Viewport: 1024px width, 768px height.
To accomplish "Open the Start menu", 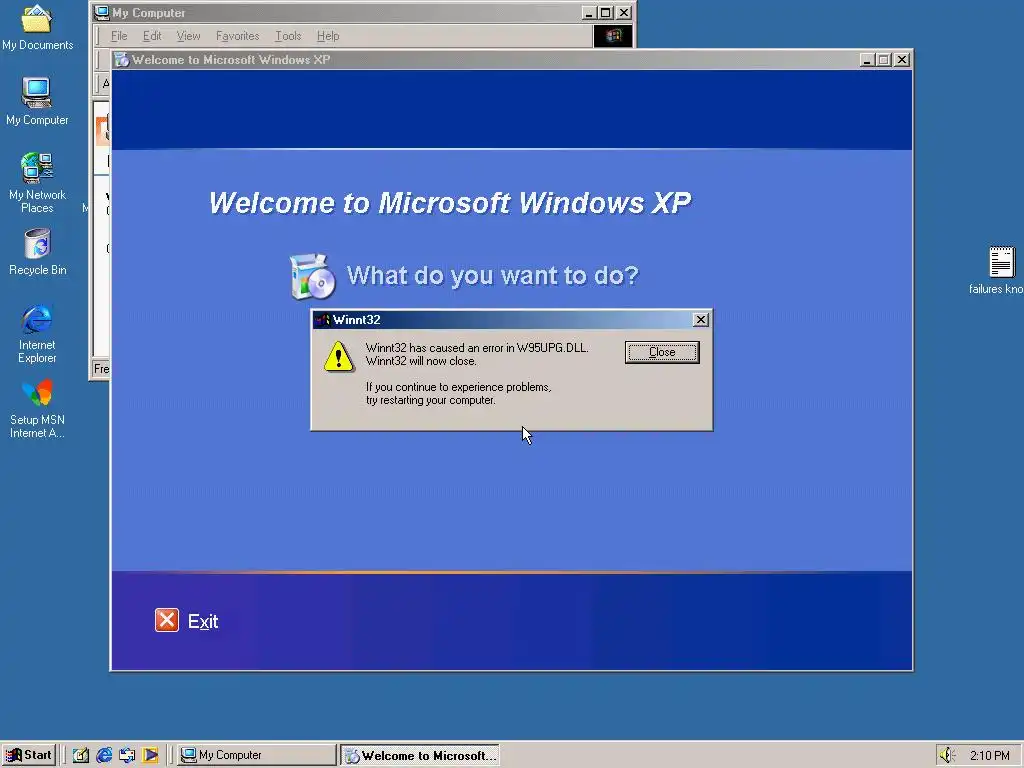I will point(29,755).
